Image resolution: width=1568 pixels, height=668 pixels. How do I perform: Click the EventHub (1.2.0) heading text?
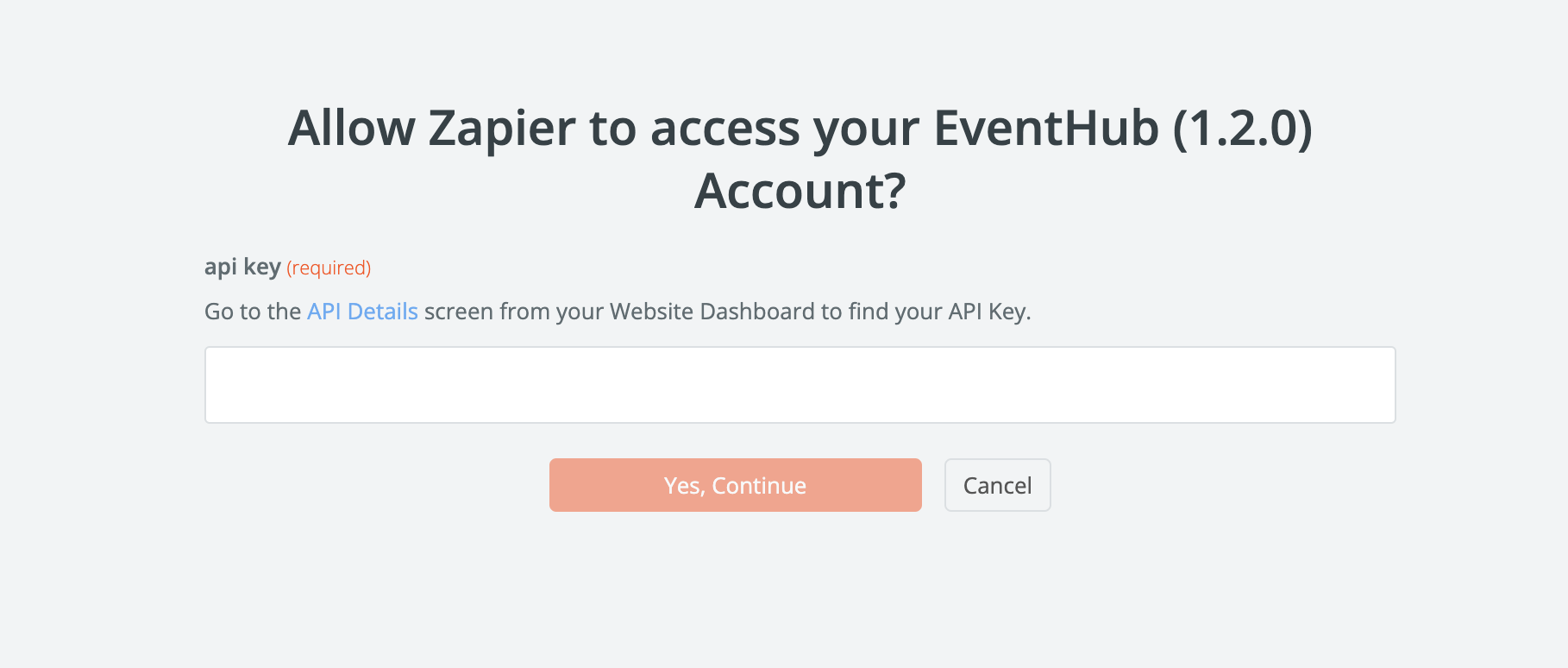pos(1122,129)
